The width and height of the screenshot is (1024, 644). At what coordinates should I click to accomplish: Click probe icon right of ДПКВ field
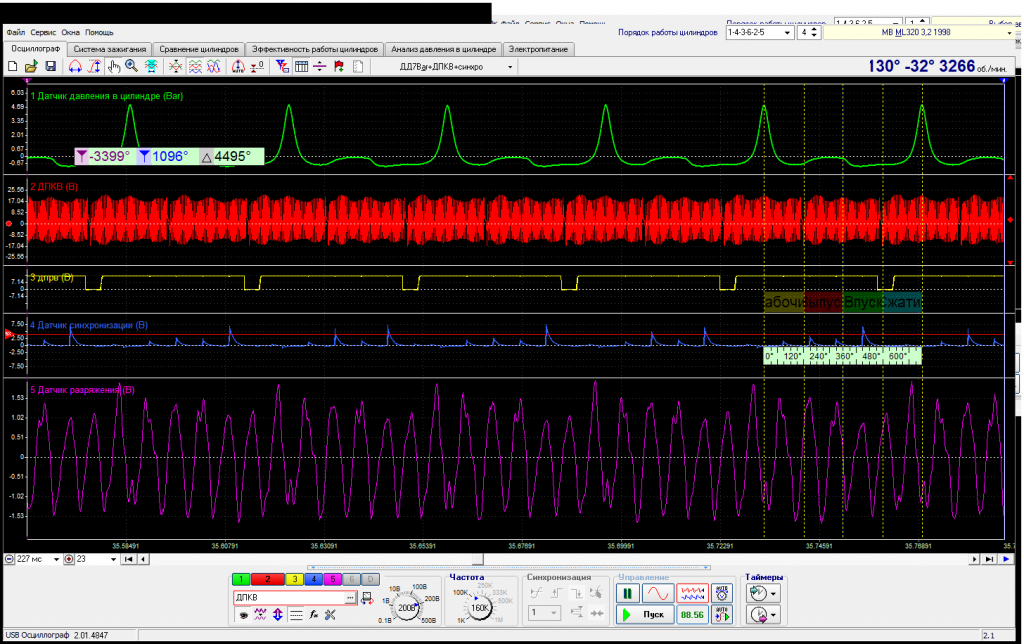click(367, 598)
